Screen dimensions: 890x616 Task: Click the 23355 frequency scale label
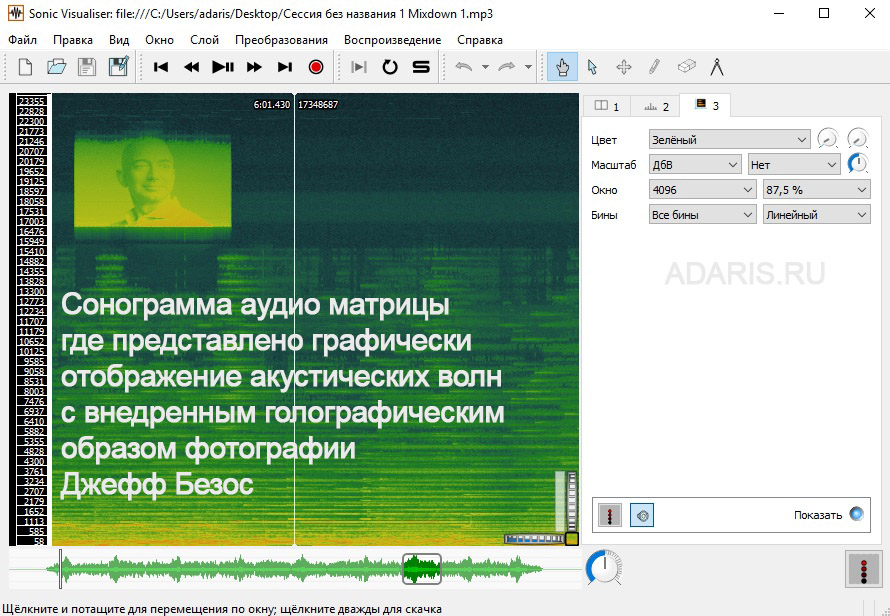click(x=32, y=101)
